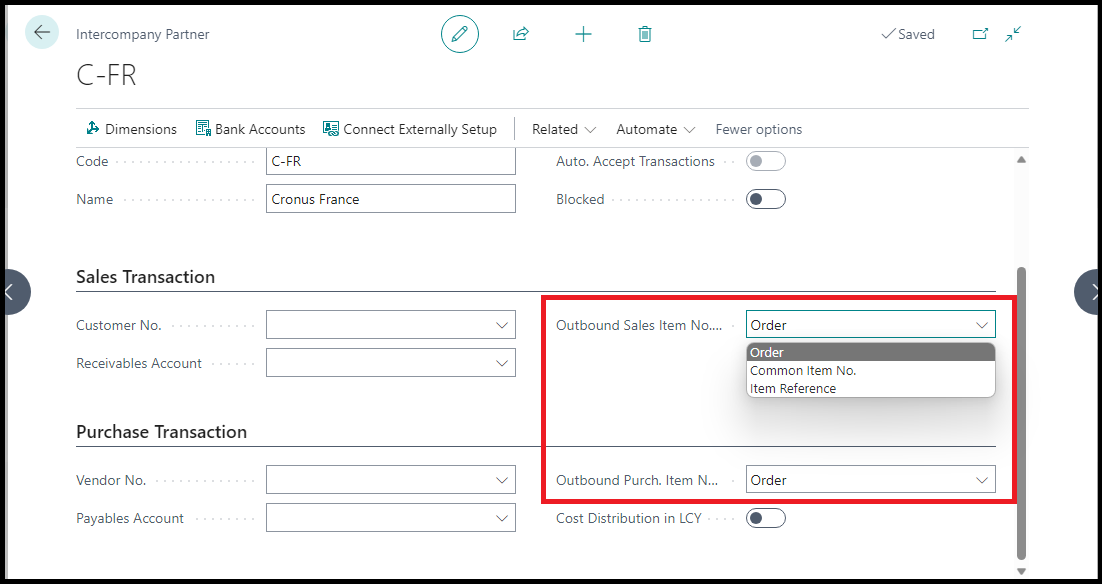Screen dimensions: 1102x584
Task: Toggle the Blocked switch
Action: point(765,199)
